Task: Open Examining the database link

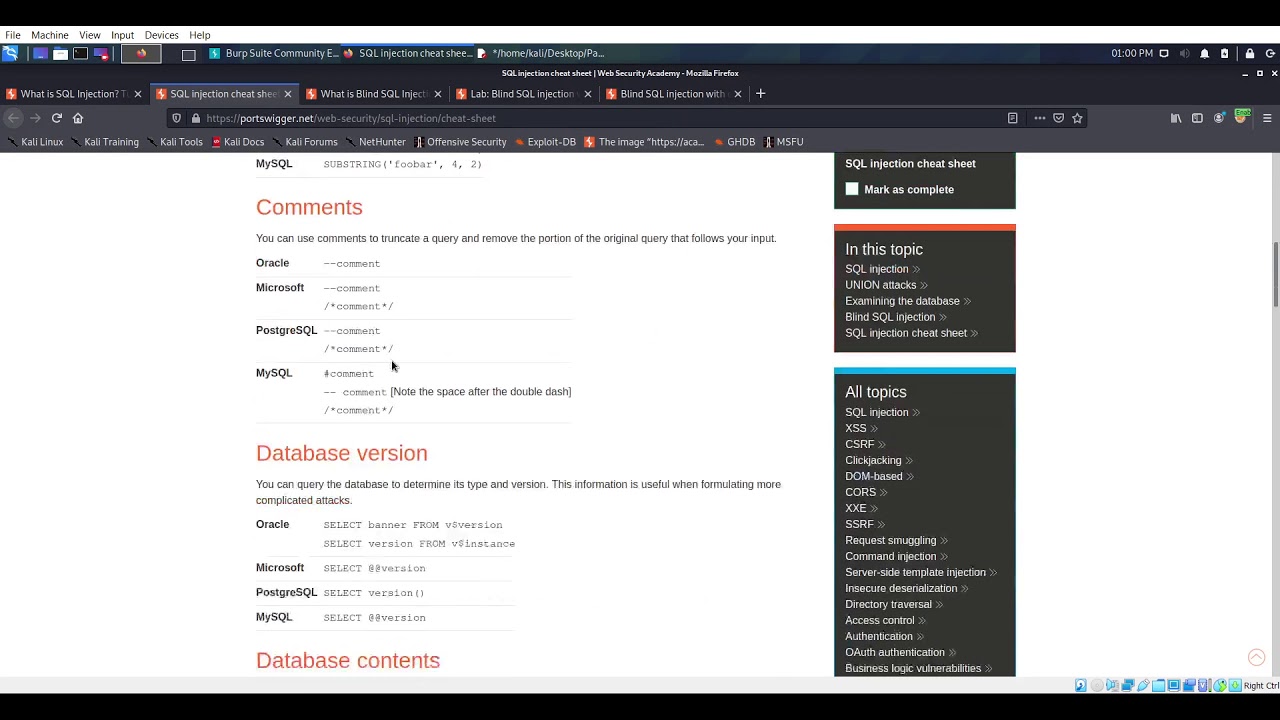Action: [902, 301]
